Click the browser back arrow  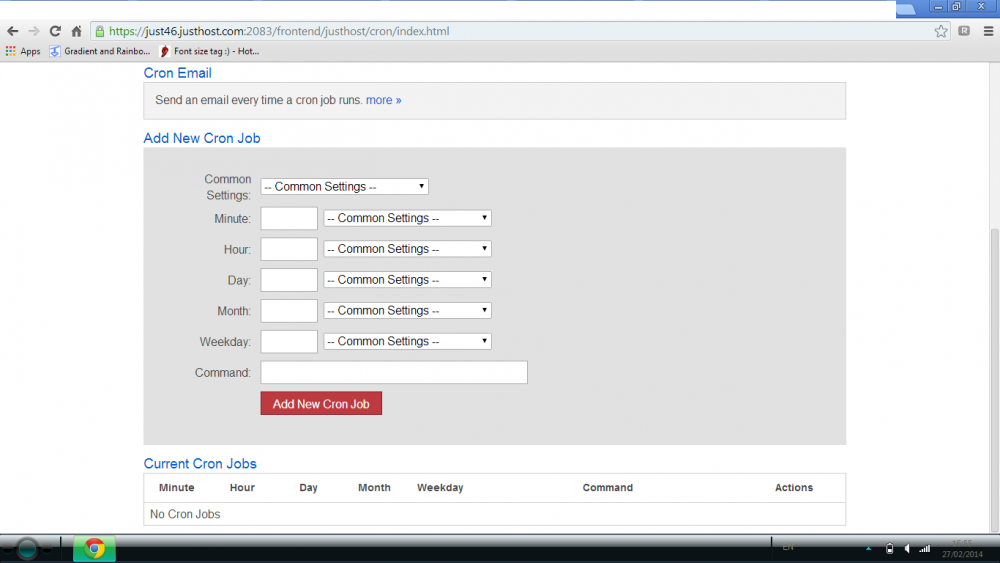click(x=13, y=31)
